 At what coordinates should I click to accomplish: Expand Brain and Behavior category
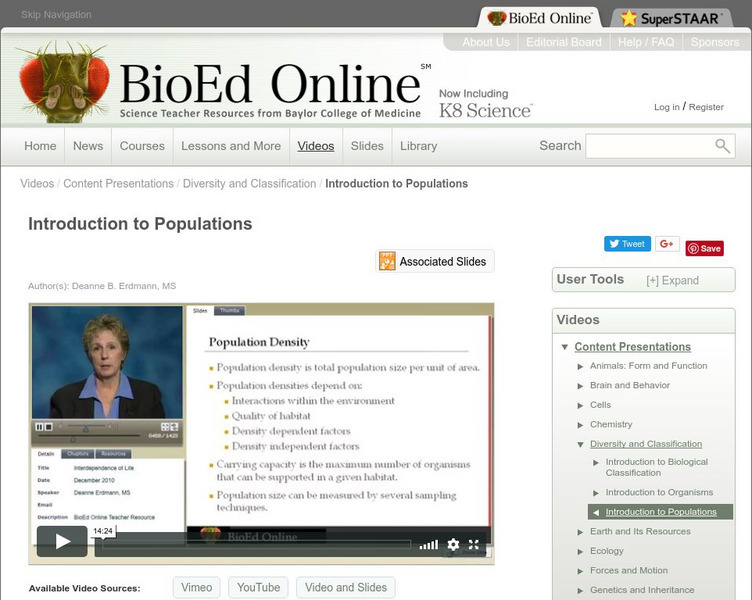click(580, 386)
